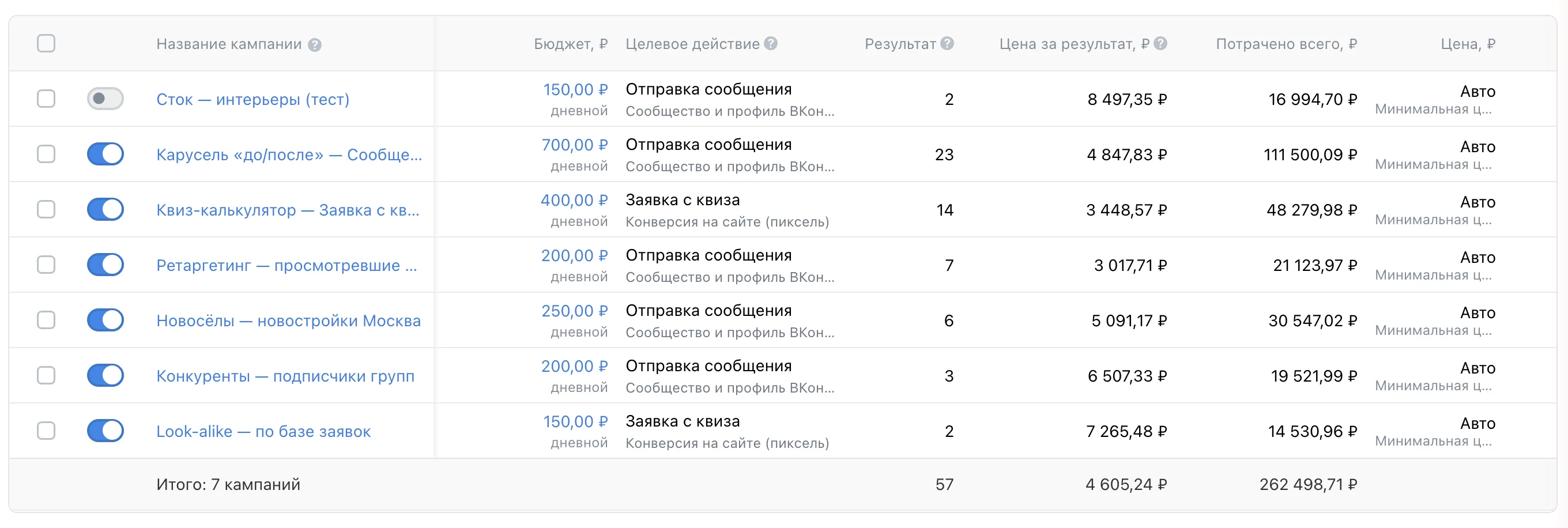Open campaign Карусель «до/после» — Сообще...
The image size is (1568, 528).
click(x=289, y=155)
